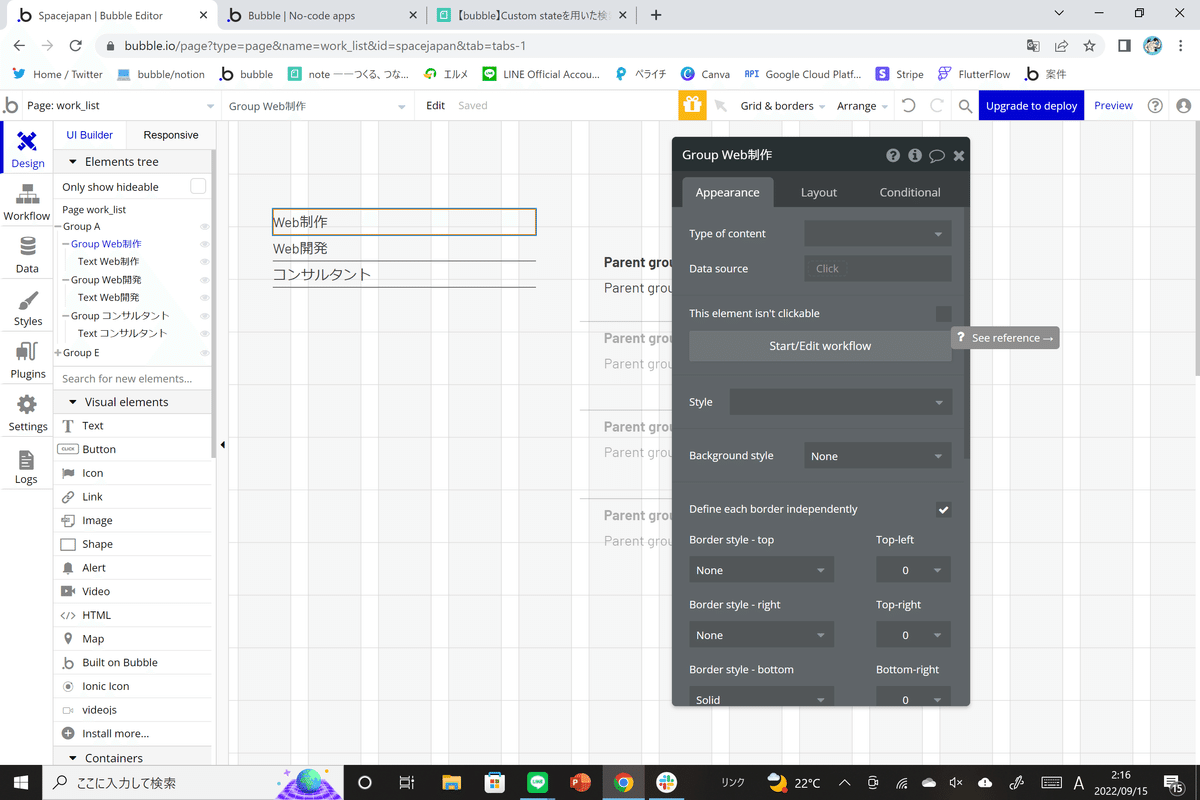The width and height of the screenshot is (1200, 800).
Task: Click the search magnifier icon in toolbar
Action: pos(965,105)
